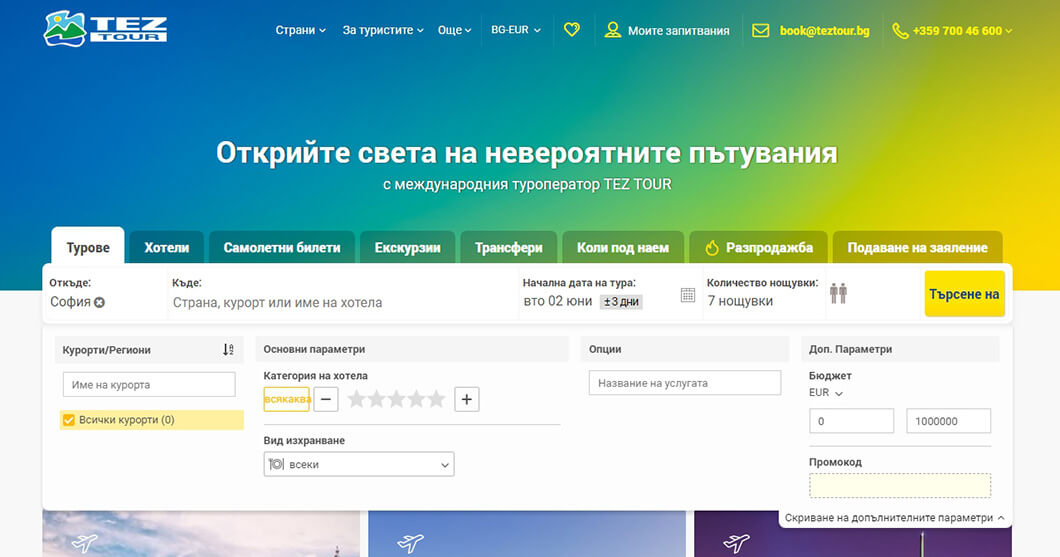1060x557 pixels.
Task: Toggle Всички курорти (0) checkbox
Action: tap(69, 420)
